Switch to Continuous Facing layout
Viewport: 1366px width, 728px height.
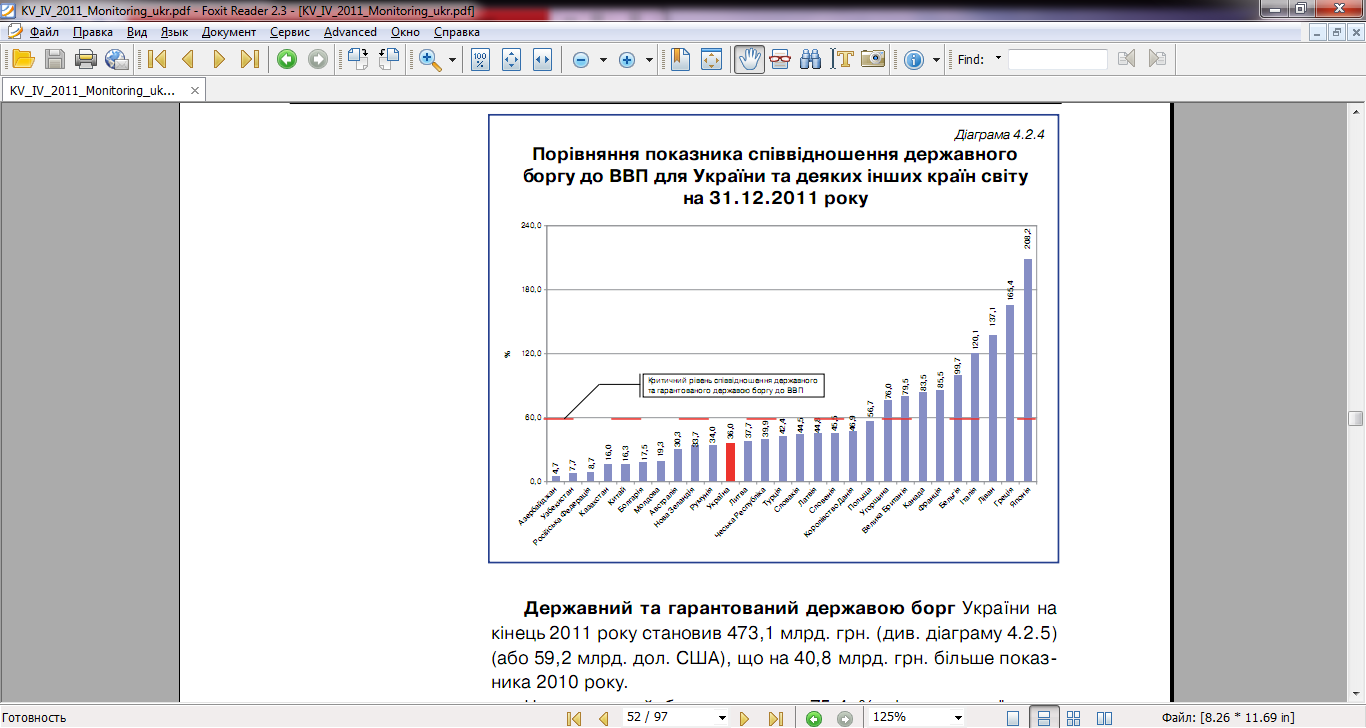click(x=1074, y=717)
